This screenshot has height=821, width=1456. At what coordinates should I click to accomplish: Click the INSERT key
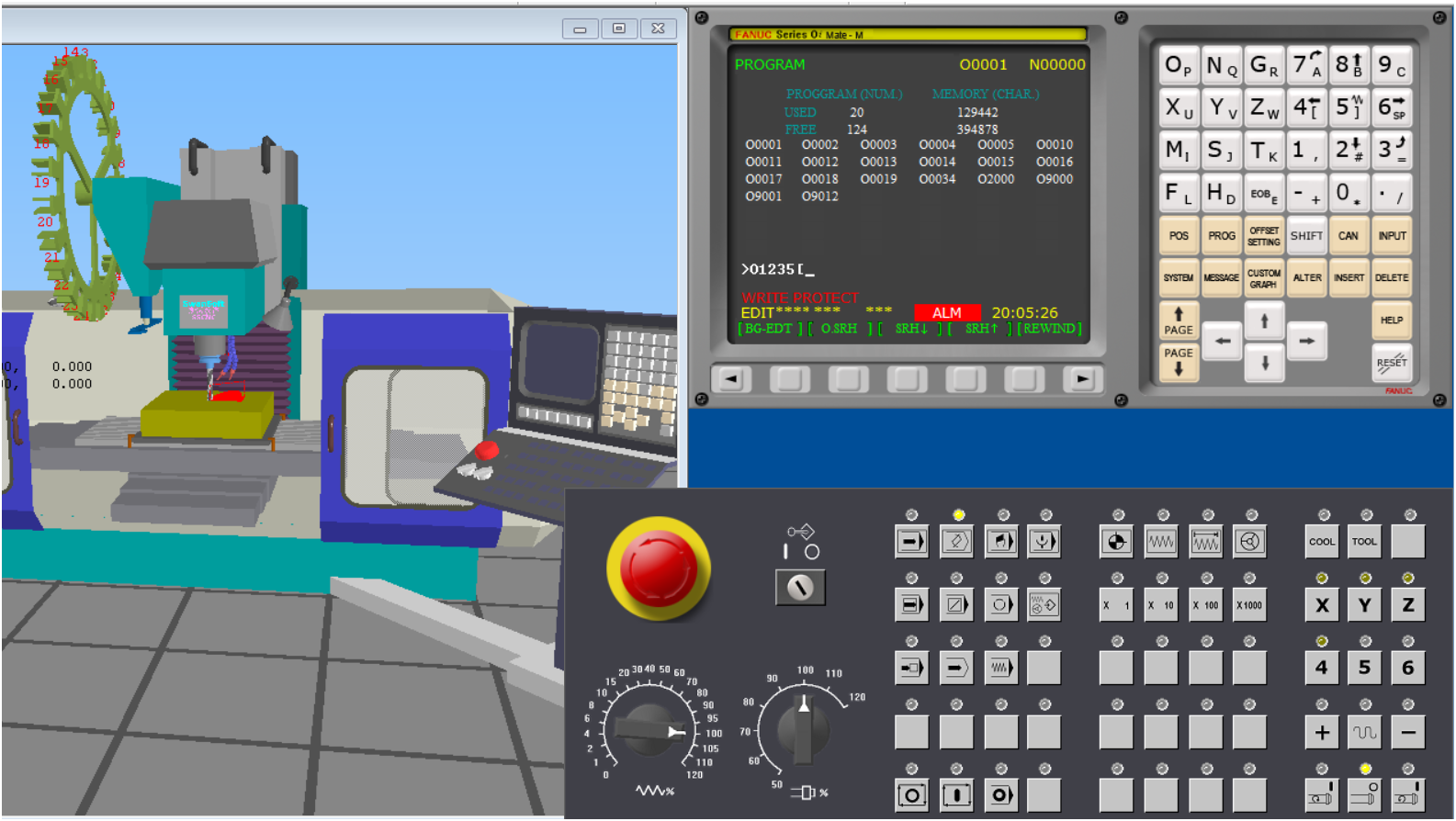coord(1349,277)
